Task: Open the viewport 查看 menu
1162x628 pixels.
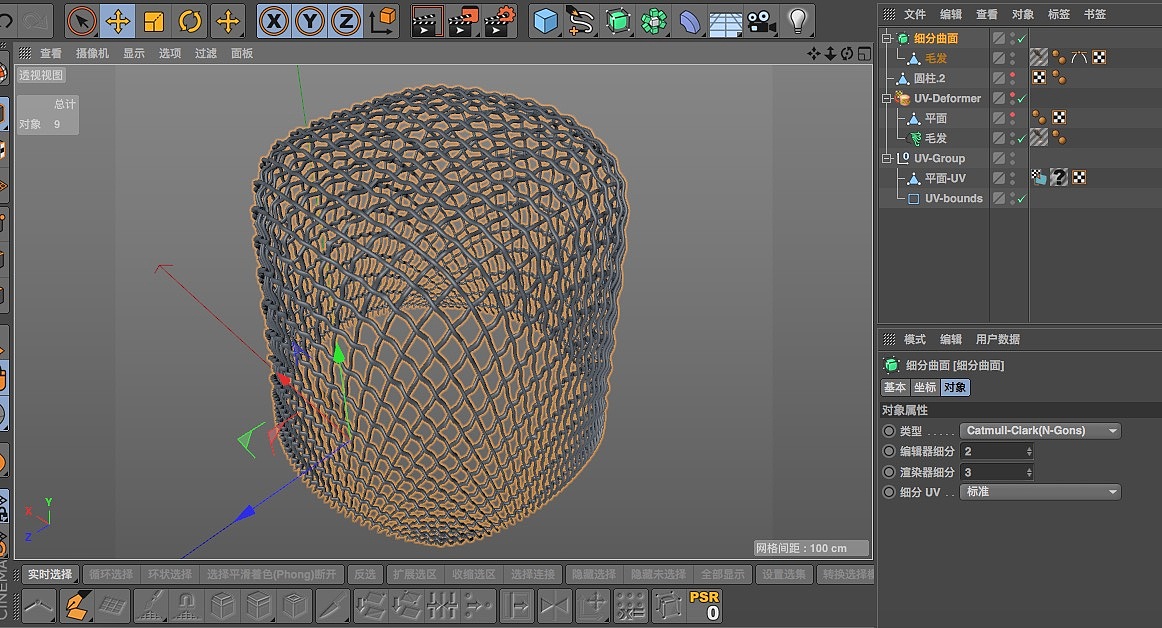Action: [51, 53]
